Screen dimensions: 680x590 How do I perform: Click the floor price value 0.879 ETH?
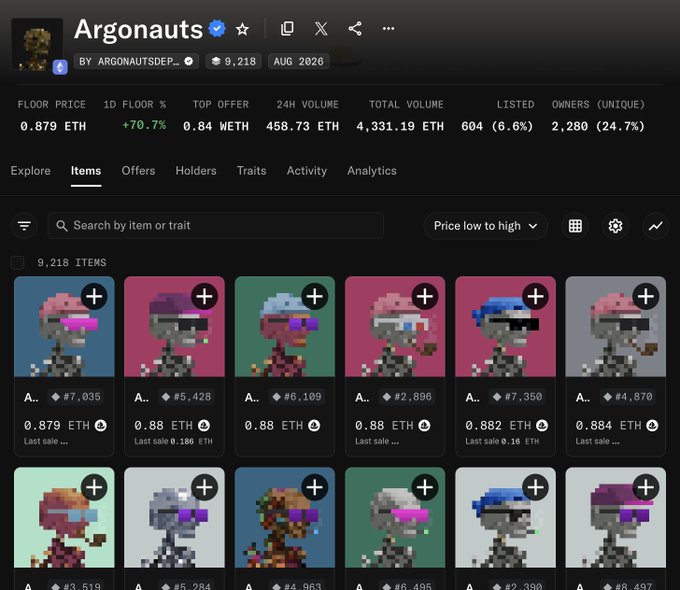coord(53,126)
